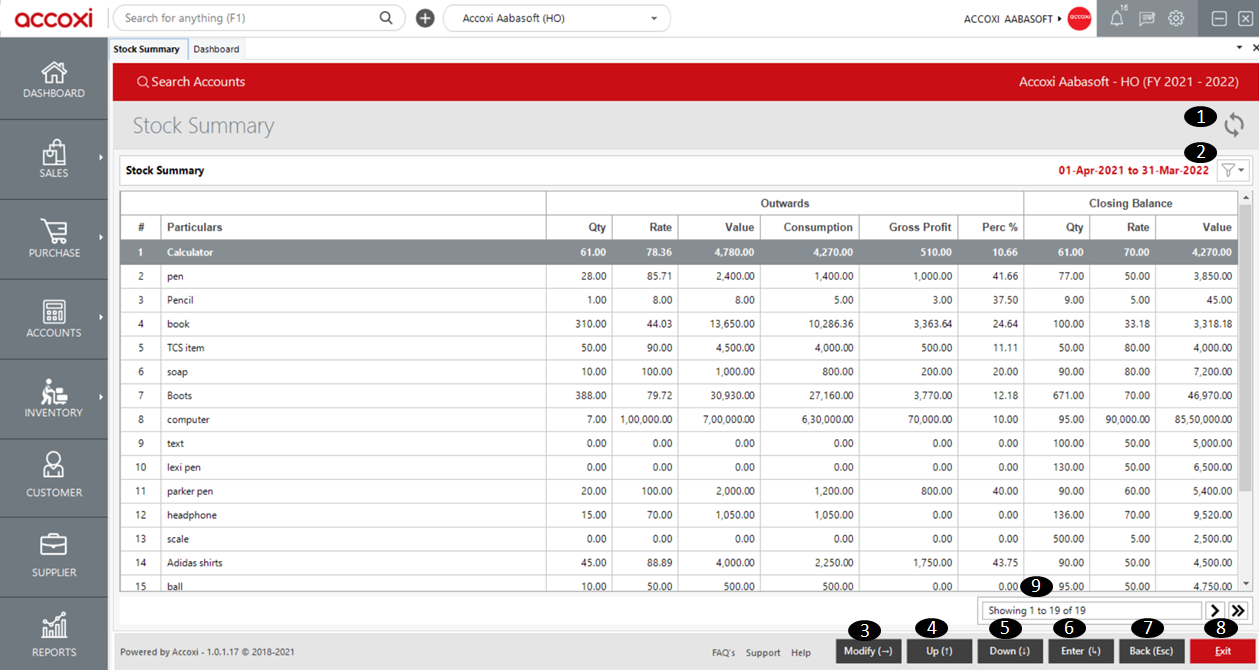
Task: Open the Support link
Action: click(763, 653)
